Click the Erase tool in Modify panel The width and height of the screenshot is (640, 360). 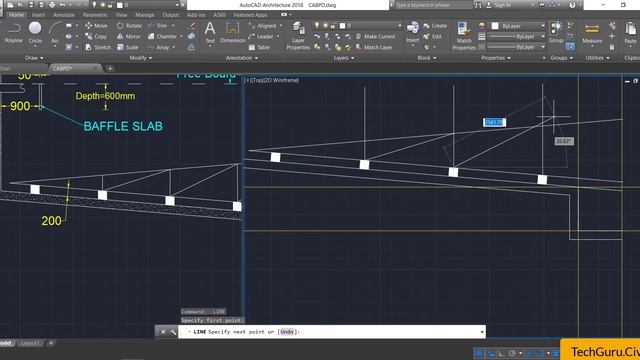(191, 26)
